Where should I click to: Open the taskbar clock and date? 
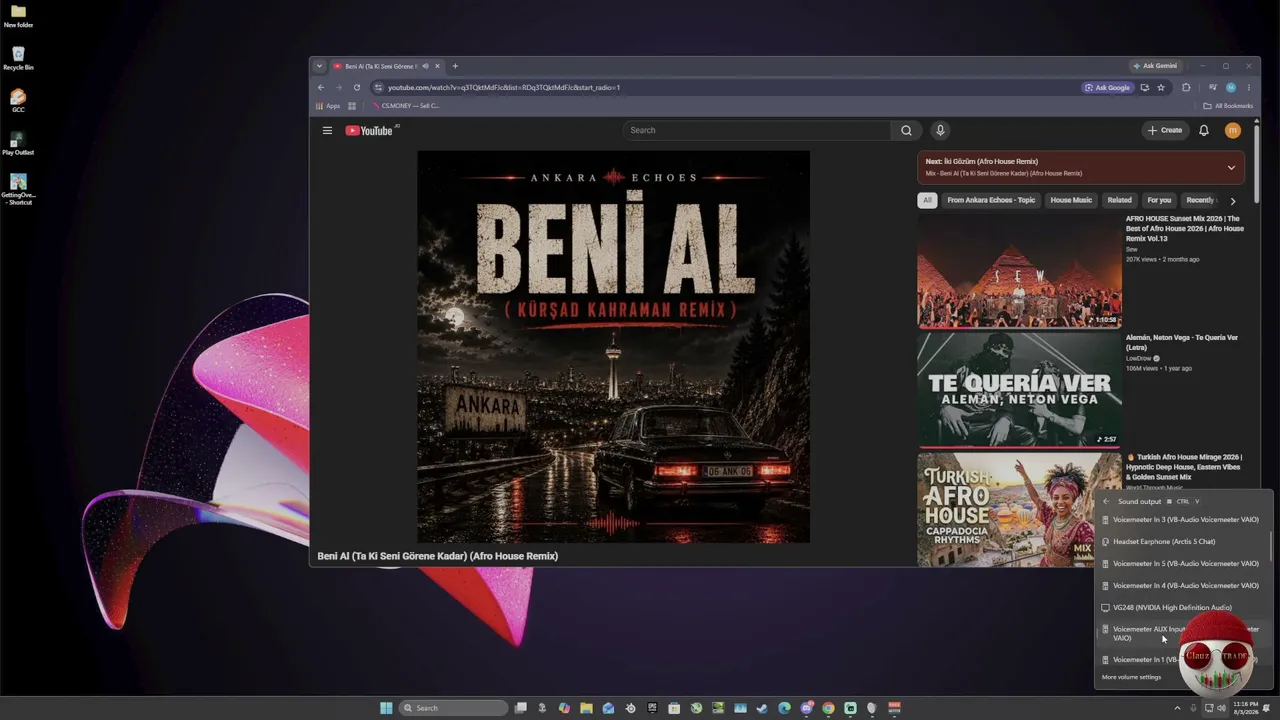[x=1246, y=708]
